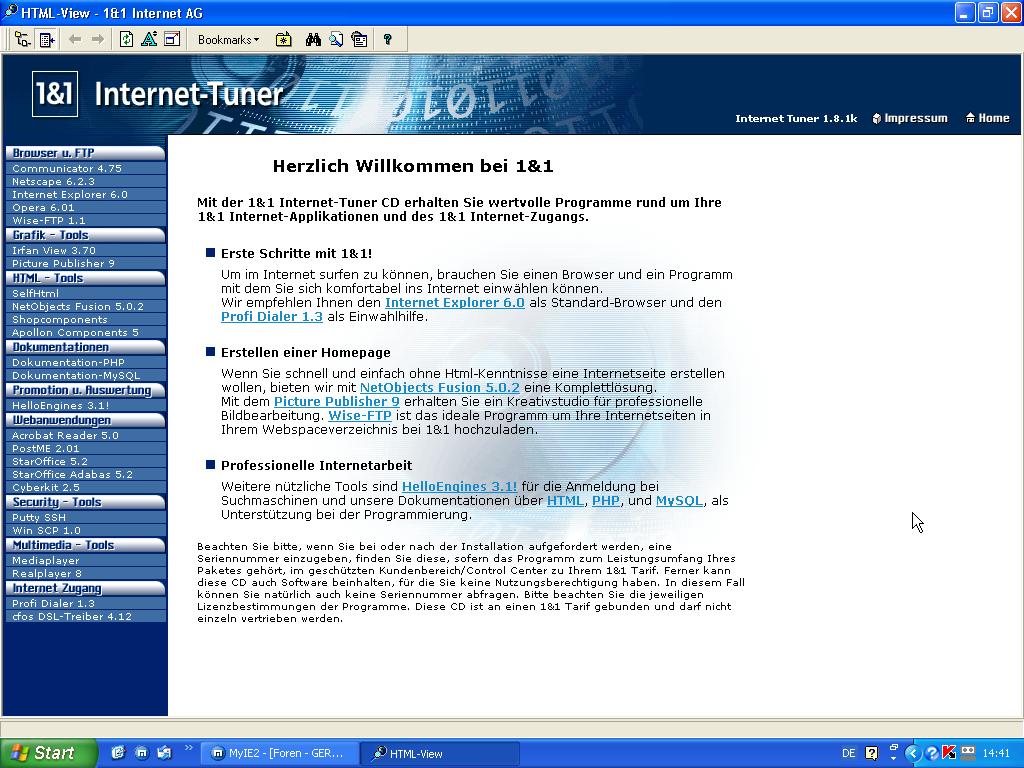Viewport: 1024px width, 768px height.
Task: Follow 'Wise-FTP' link in body text
Action: pos(360,416)
